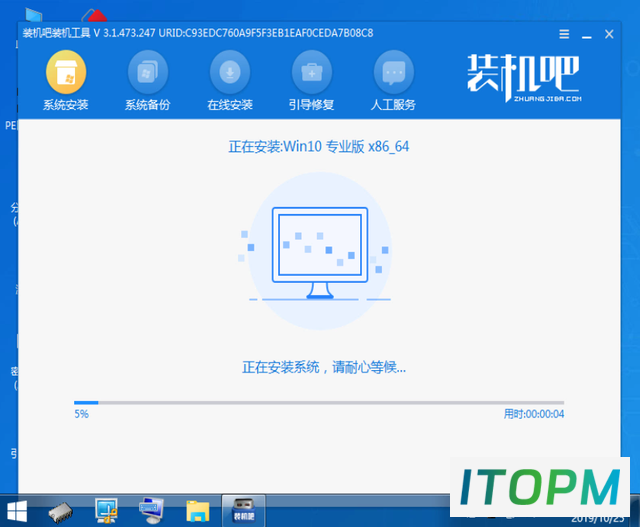Viewport: 640px width, 527px height.
Task: Click the 5% progress label
Action: 81,414
